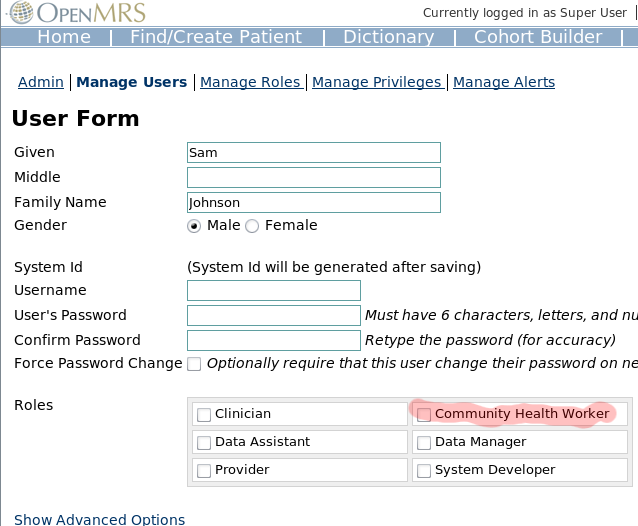Enable the Clinician role checkbox

[x=204, y=415]
